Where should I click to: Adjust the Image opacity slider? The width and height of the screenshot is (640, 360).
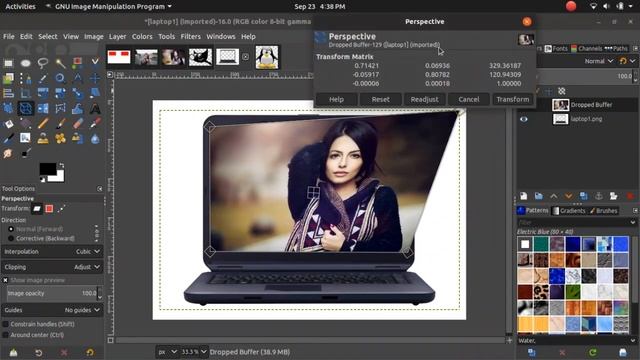[52, 293]
